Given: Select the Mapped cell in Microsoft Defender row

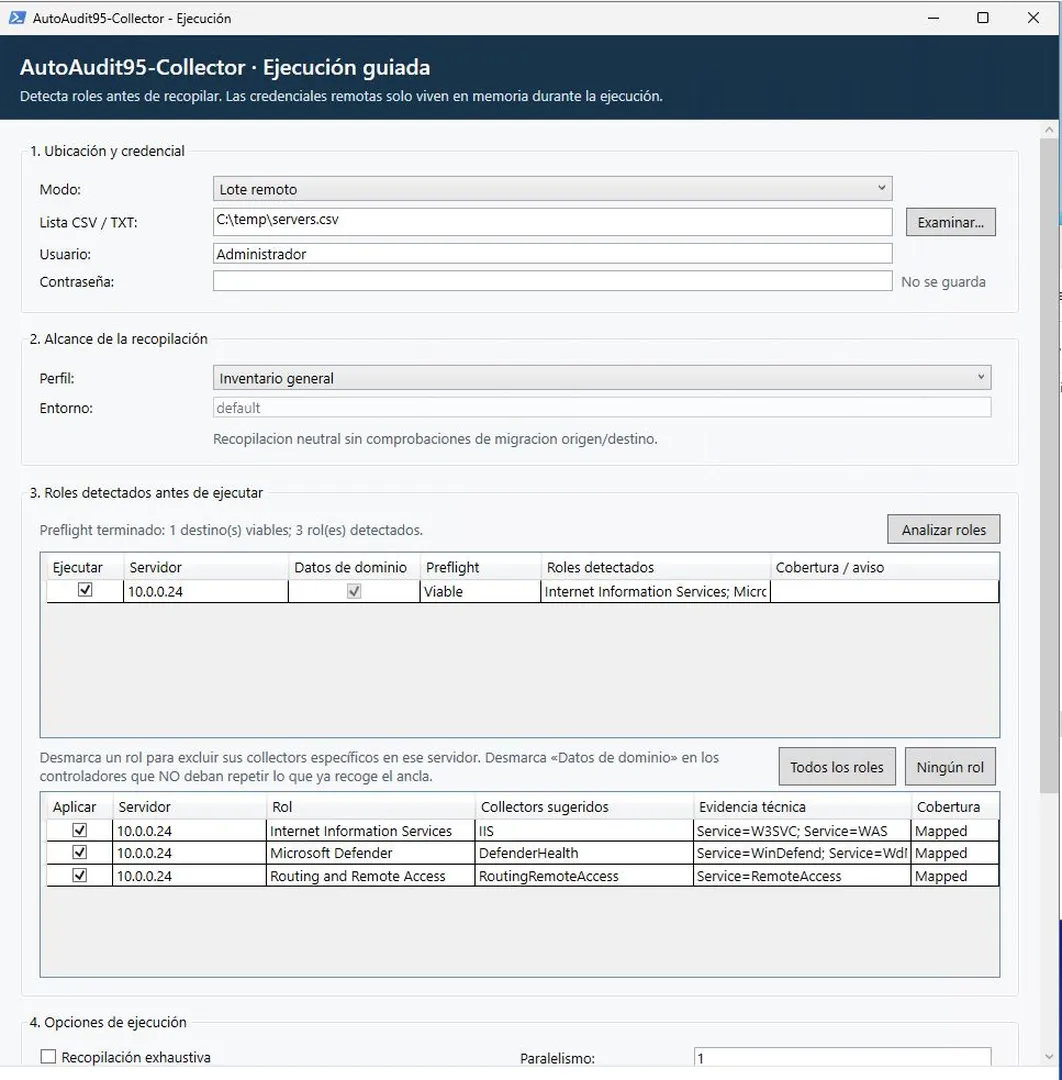Looking at the screenshot, I should [955, 853].
